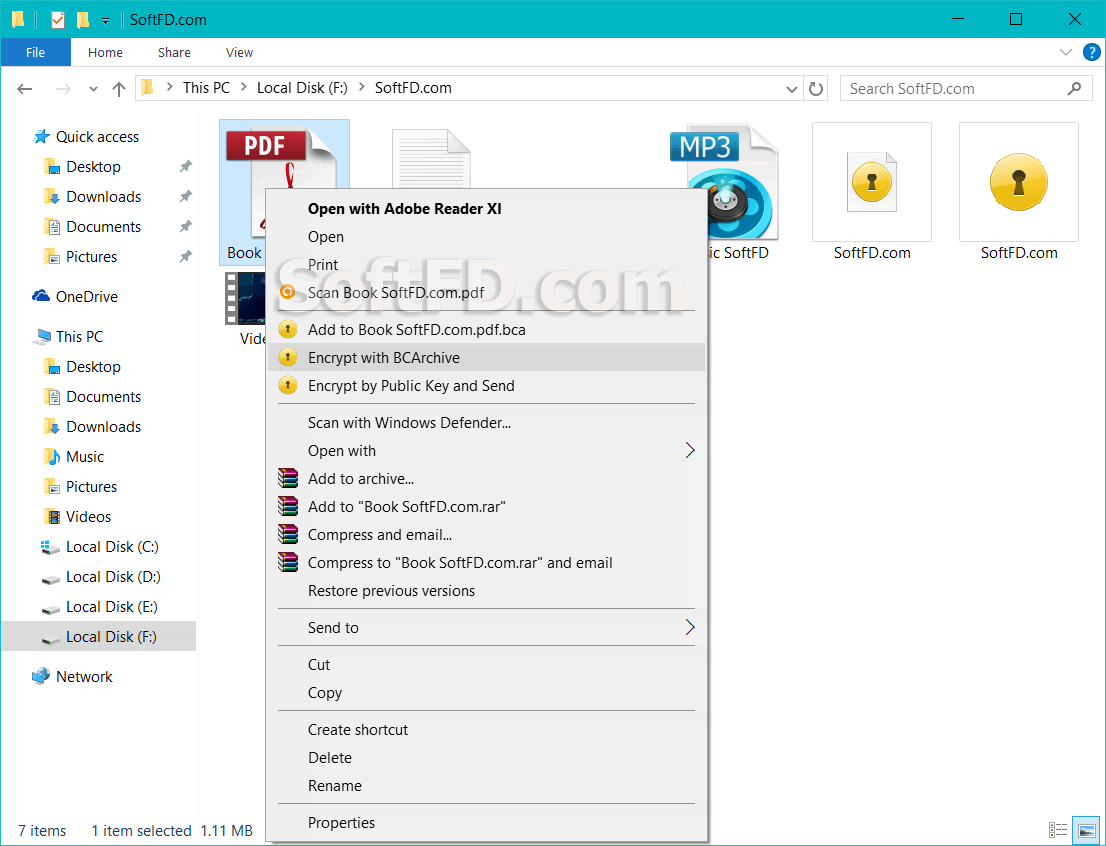Click the orange scan icon beside Scan Book

click(x=287, y=292)
